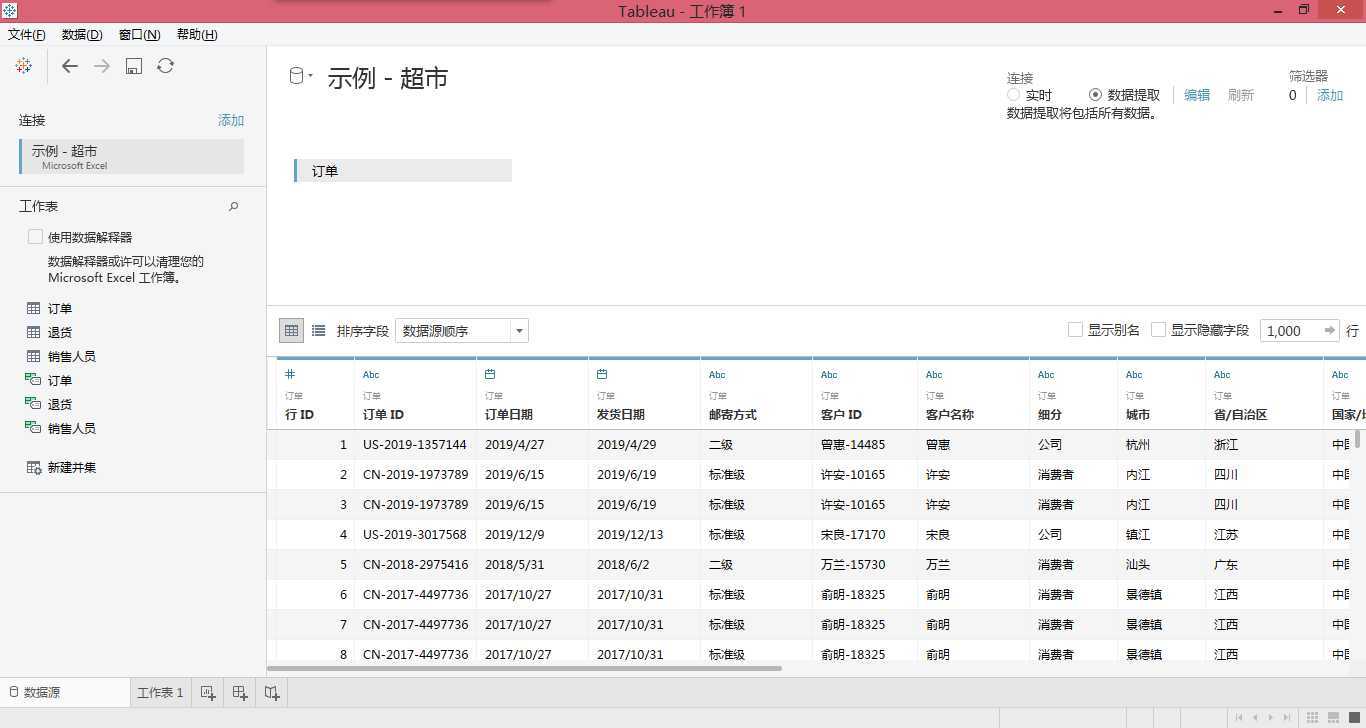Click the 汕头 city cell
Image resolution: width=1366 pixels, height=728 pixels.
[1161, 564]
